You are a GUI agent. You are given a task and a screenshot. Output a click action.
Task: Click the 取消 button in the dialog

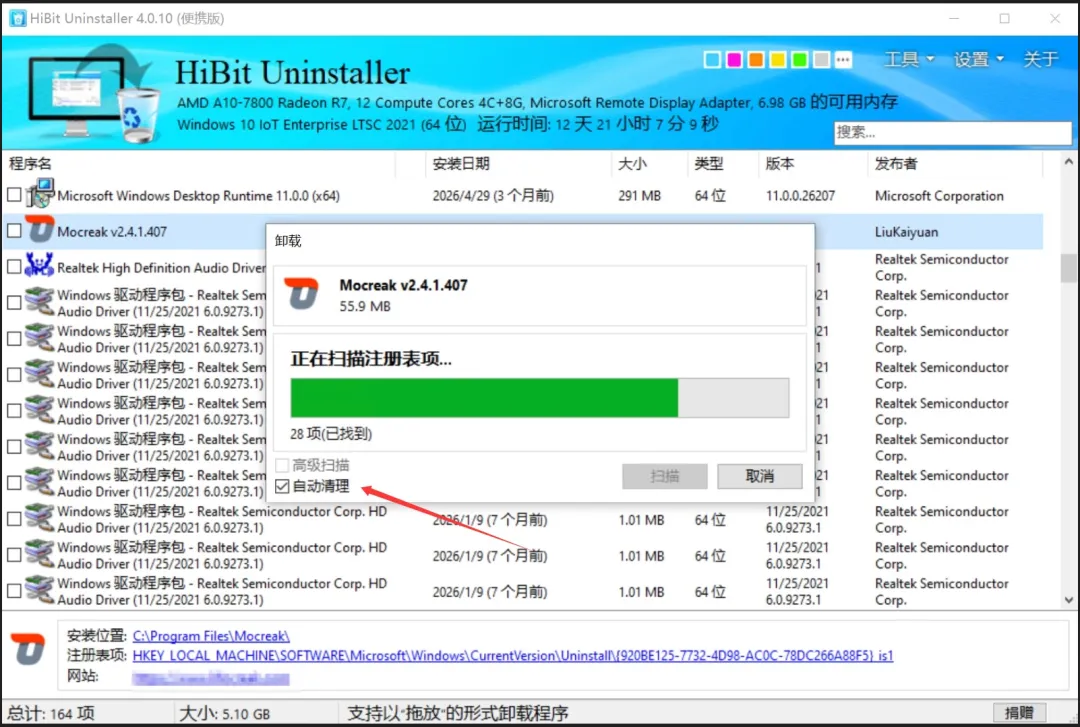(x=760, y=476)
